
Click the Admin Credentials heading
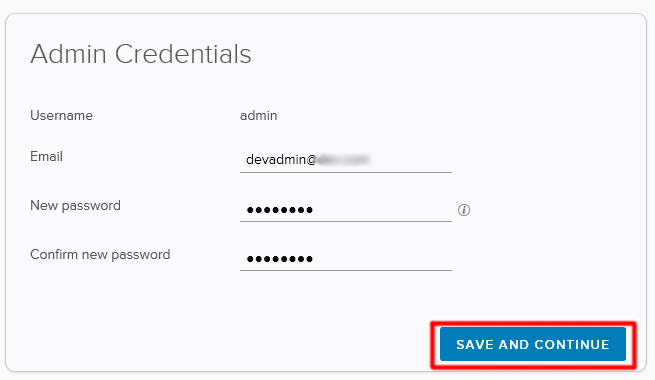click(x=141, y=54)
